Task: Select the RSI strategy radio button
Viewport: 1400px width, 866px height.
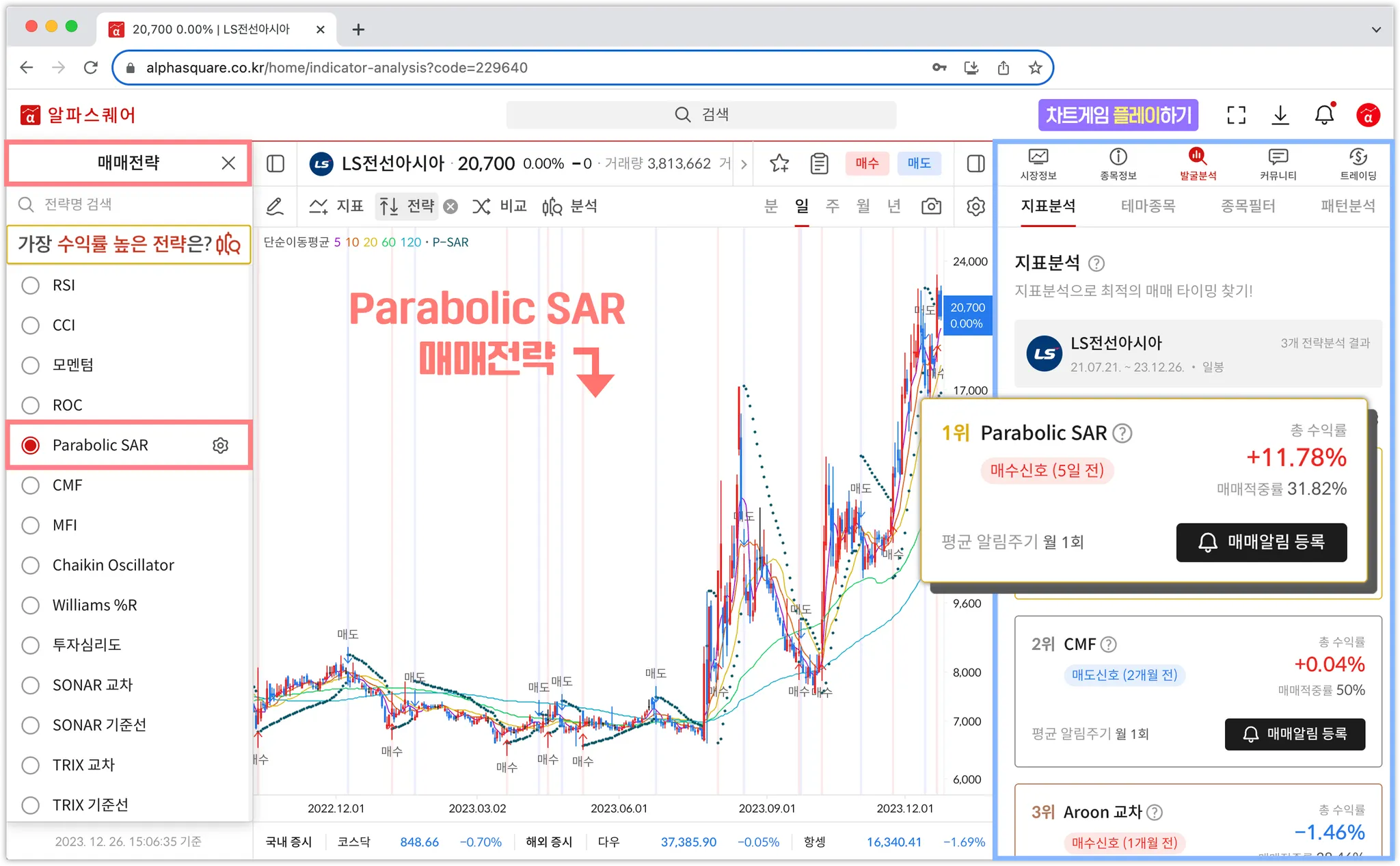Action: (x=31, y=285)
